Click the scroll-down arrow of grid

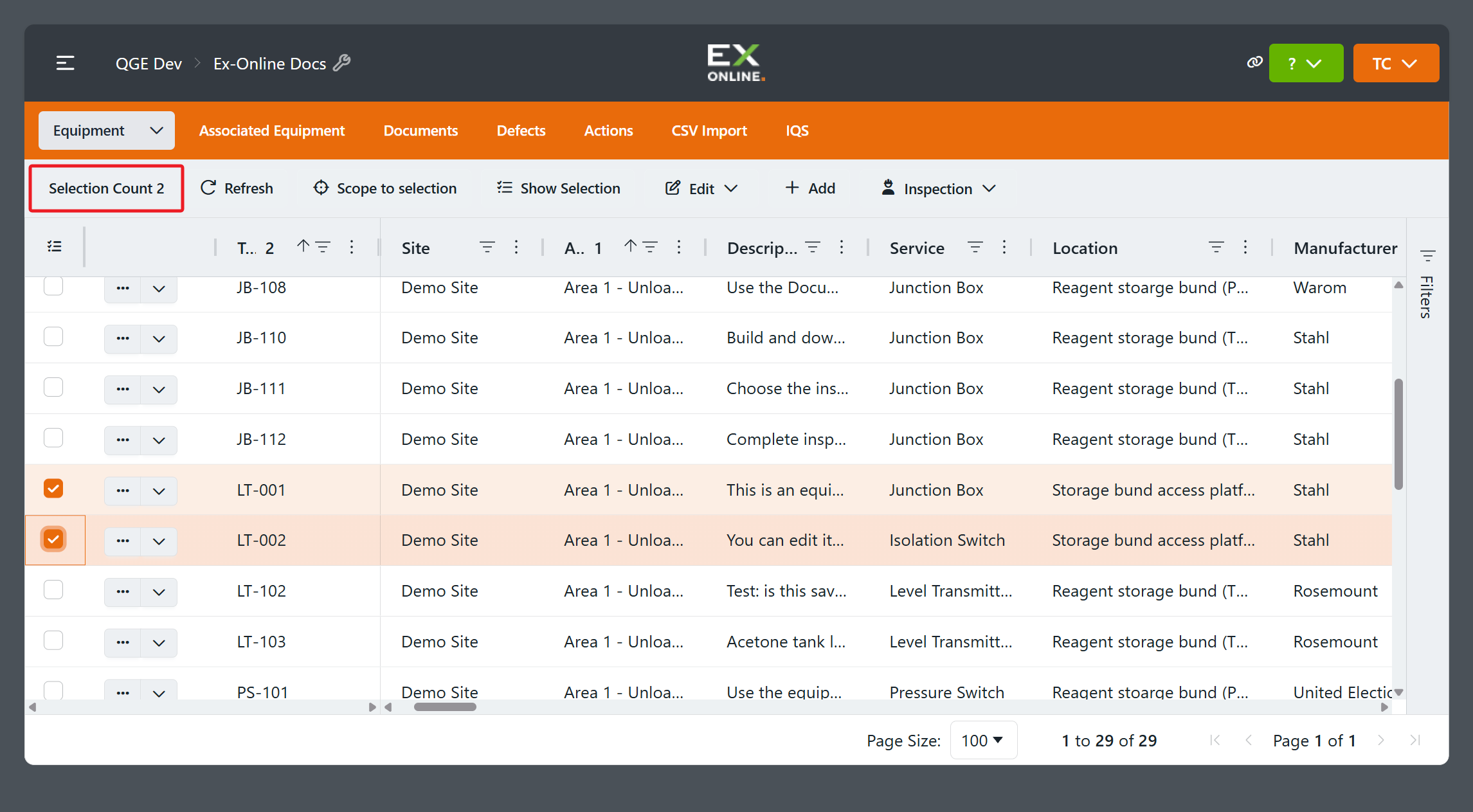pyautogui.click(x=1398, y=692)
